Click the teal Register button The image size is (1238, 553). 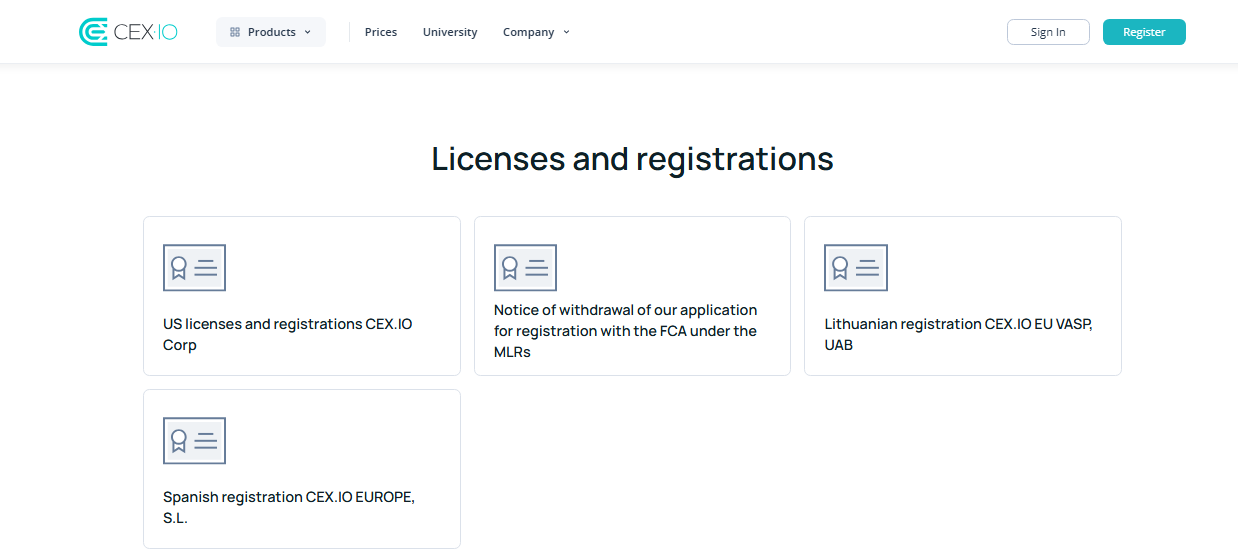[x=1144, y=32]
